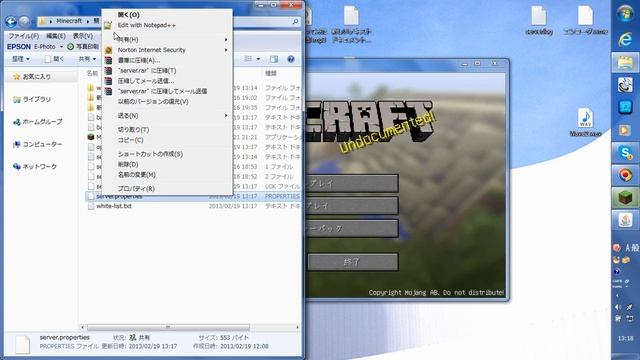This screenshot has width=640, height=360.
Task: Expand Norton Internet Security submenu
Action: [x=167, y=50]
